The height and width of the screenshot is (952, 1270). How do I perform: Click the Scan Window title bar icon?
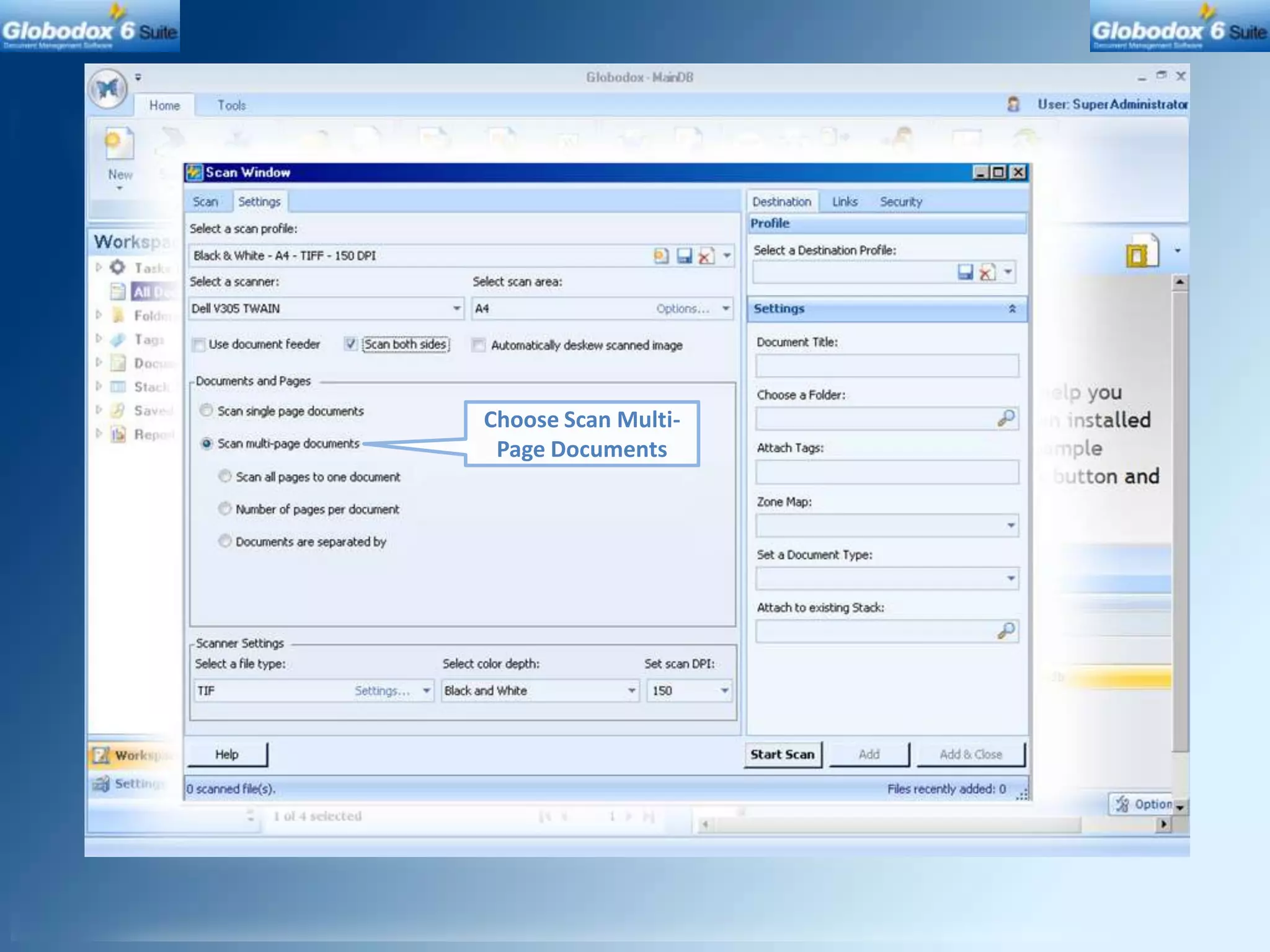(x=195, y=172)
